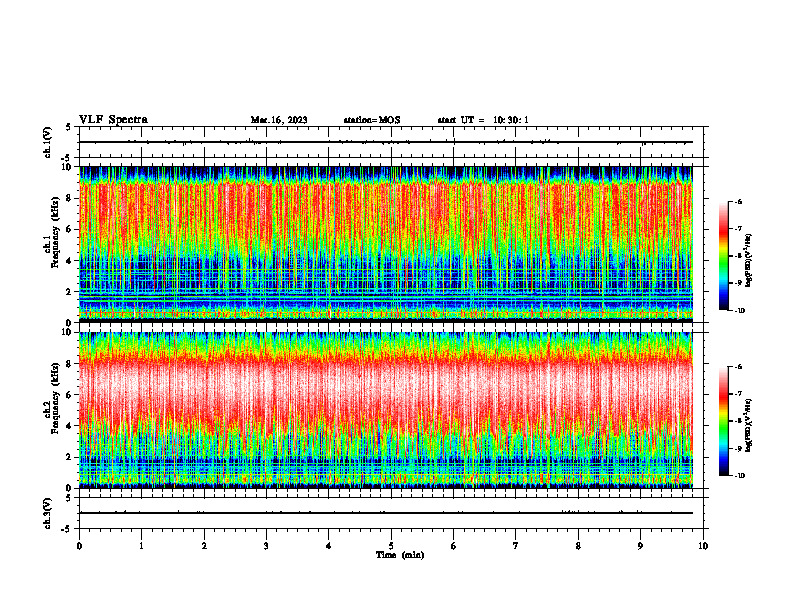Click time axis tick label "2"
Screen dimensions: 792x612
click(204, 546)
